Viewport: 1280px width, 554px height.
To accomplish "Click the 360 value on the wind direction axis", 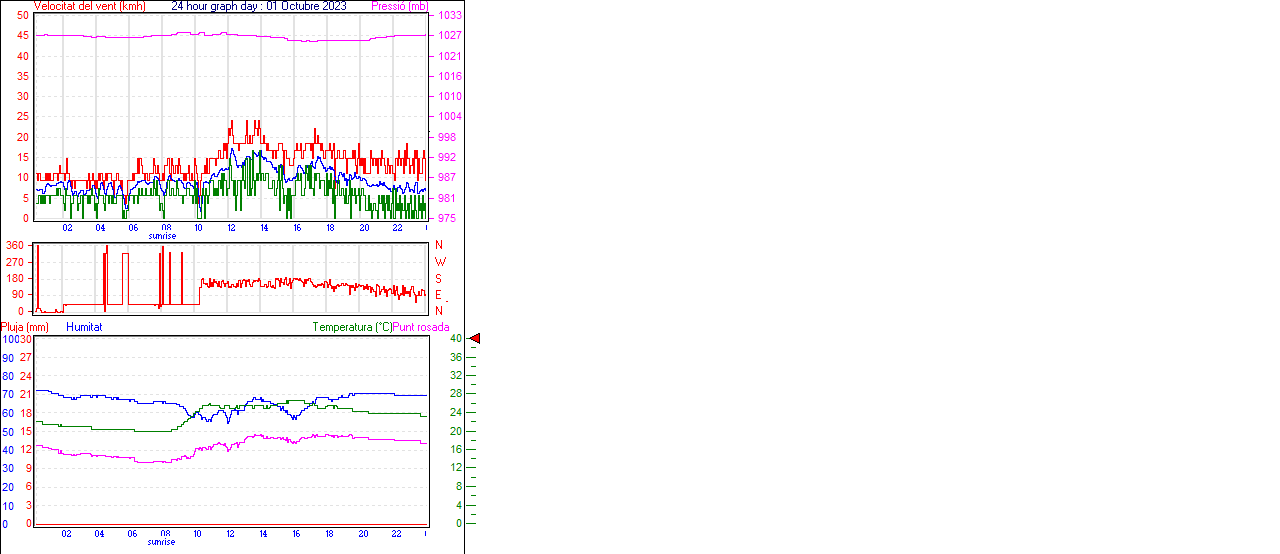I will 16,245.
